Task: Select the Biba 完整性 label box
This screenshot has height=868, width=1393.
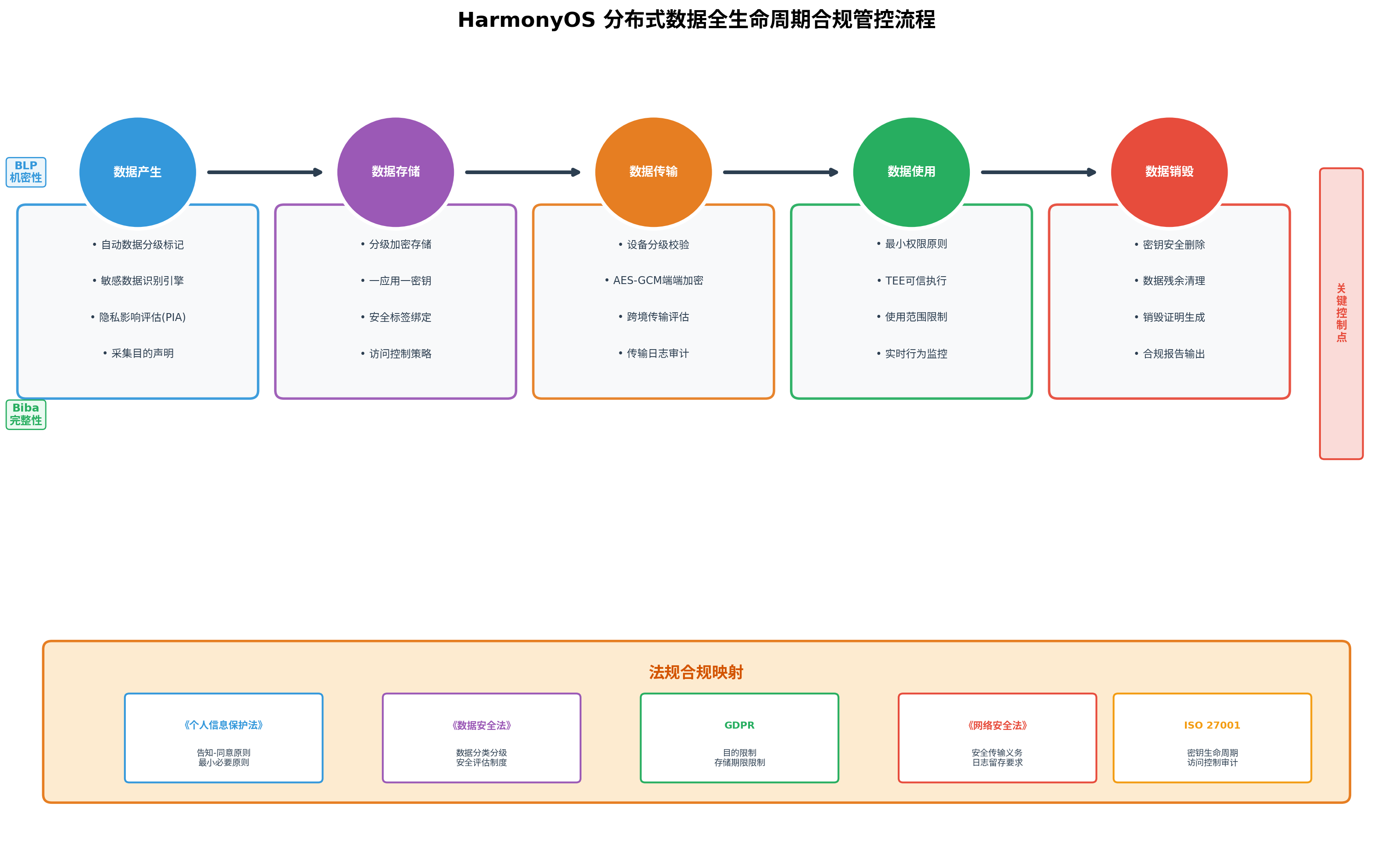Action: 26,415
